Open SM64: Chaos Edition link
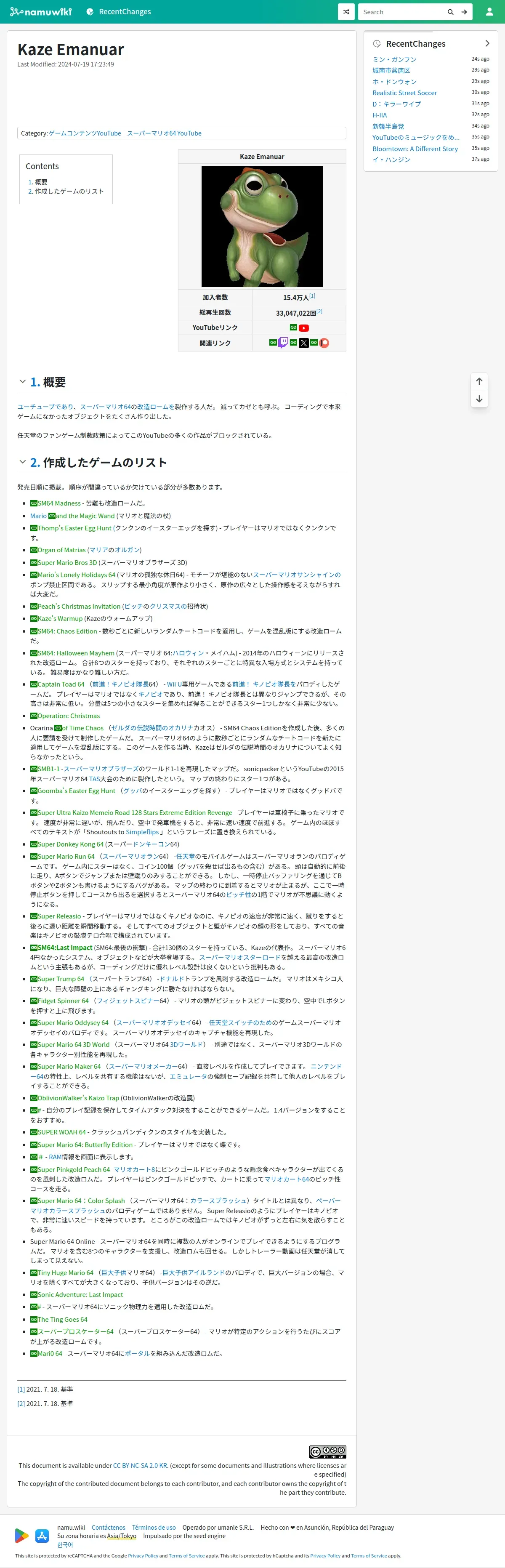Image resolution: width=505 pixels, height=1568 pixels. (x=64, y=632)
